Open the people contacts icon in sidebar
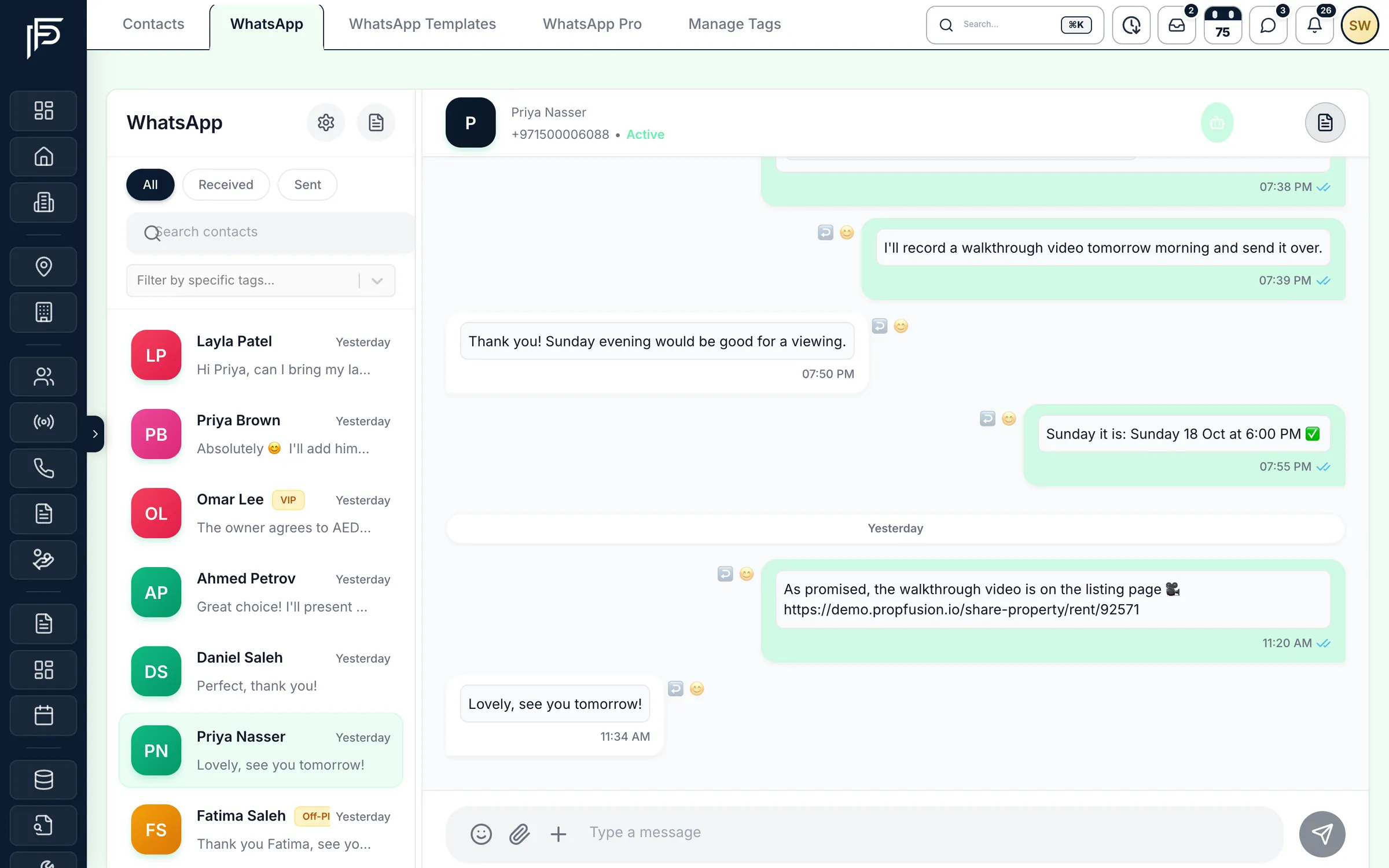 [43, 376]
